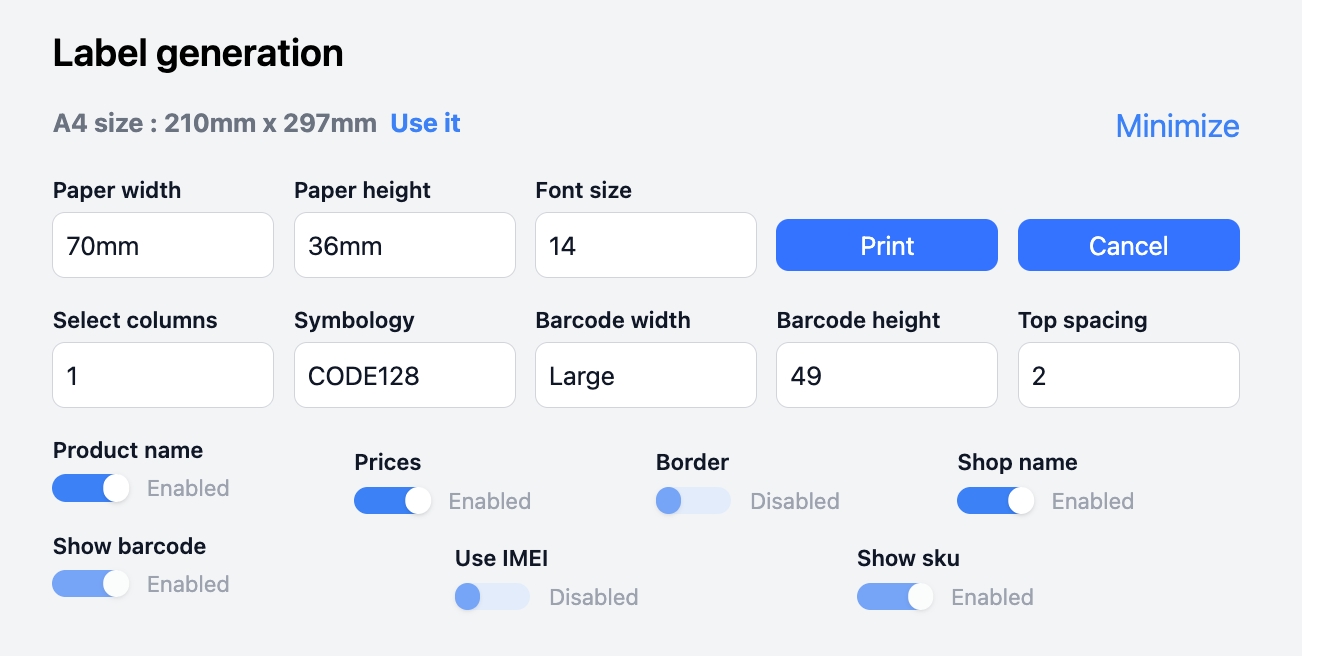Viewport: 1326px width, 656px height.
Task: Focus the Paper height field showing 36mm
Action: pyautogui.click(x=404, y=245)
